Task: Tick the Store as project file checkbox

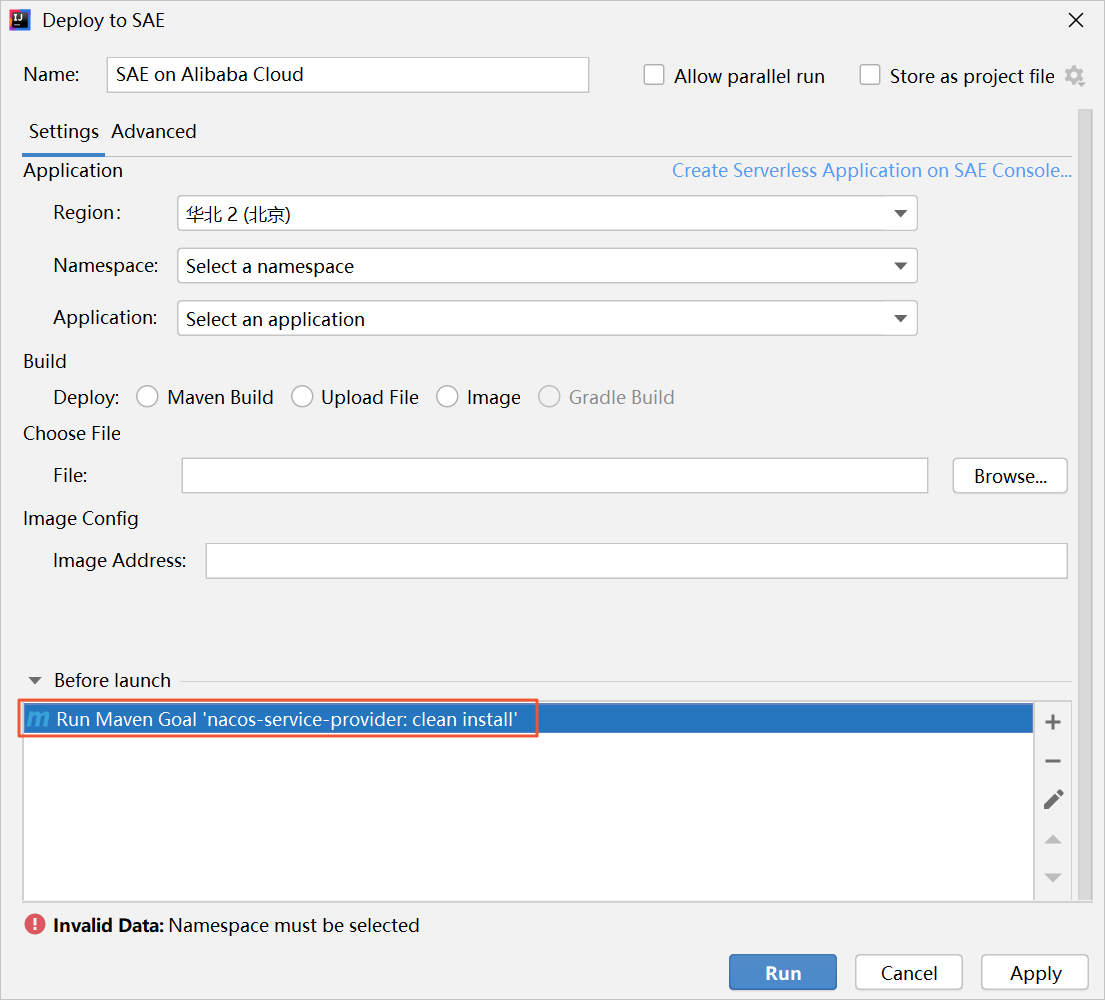Action: click(870, 75)
